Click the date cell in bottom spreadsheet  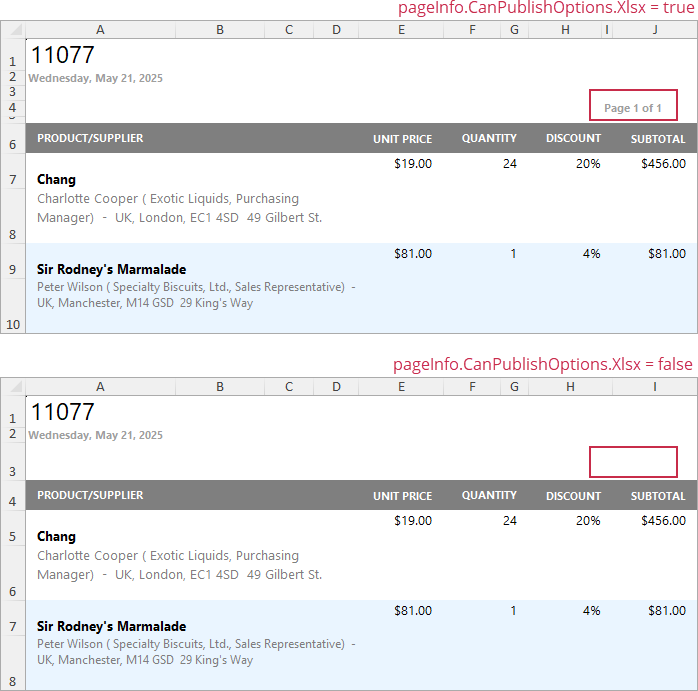click(95, 435)
